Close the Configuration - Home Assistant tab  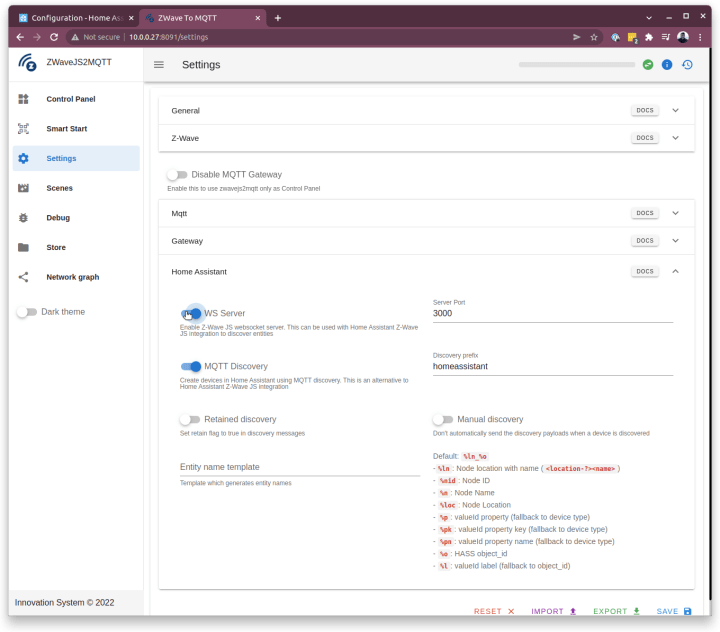[131, 18]
